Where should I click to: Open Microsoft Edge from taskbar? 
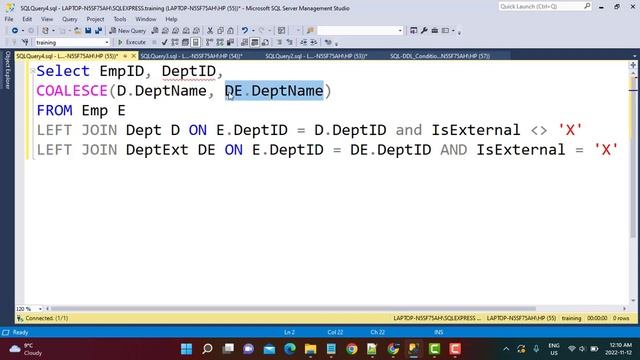pyautogui.click(x=290, y=349)
